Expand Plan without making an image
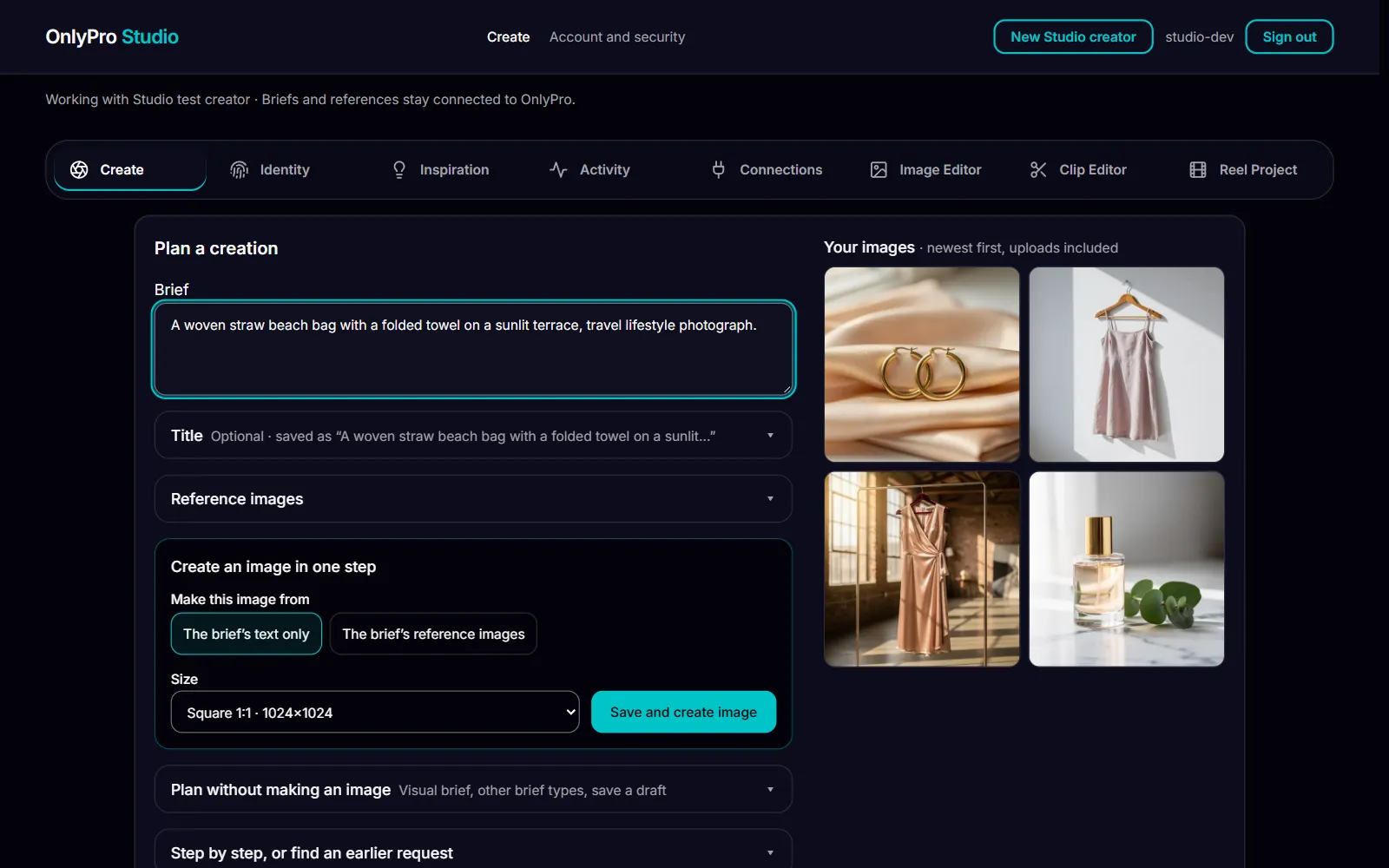This screenshot has width=1389, height=868. (473, 789)
